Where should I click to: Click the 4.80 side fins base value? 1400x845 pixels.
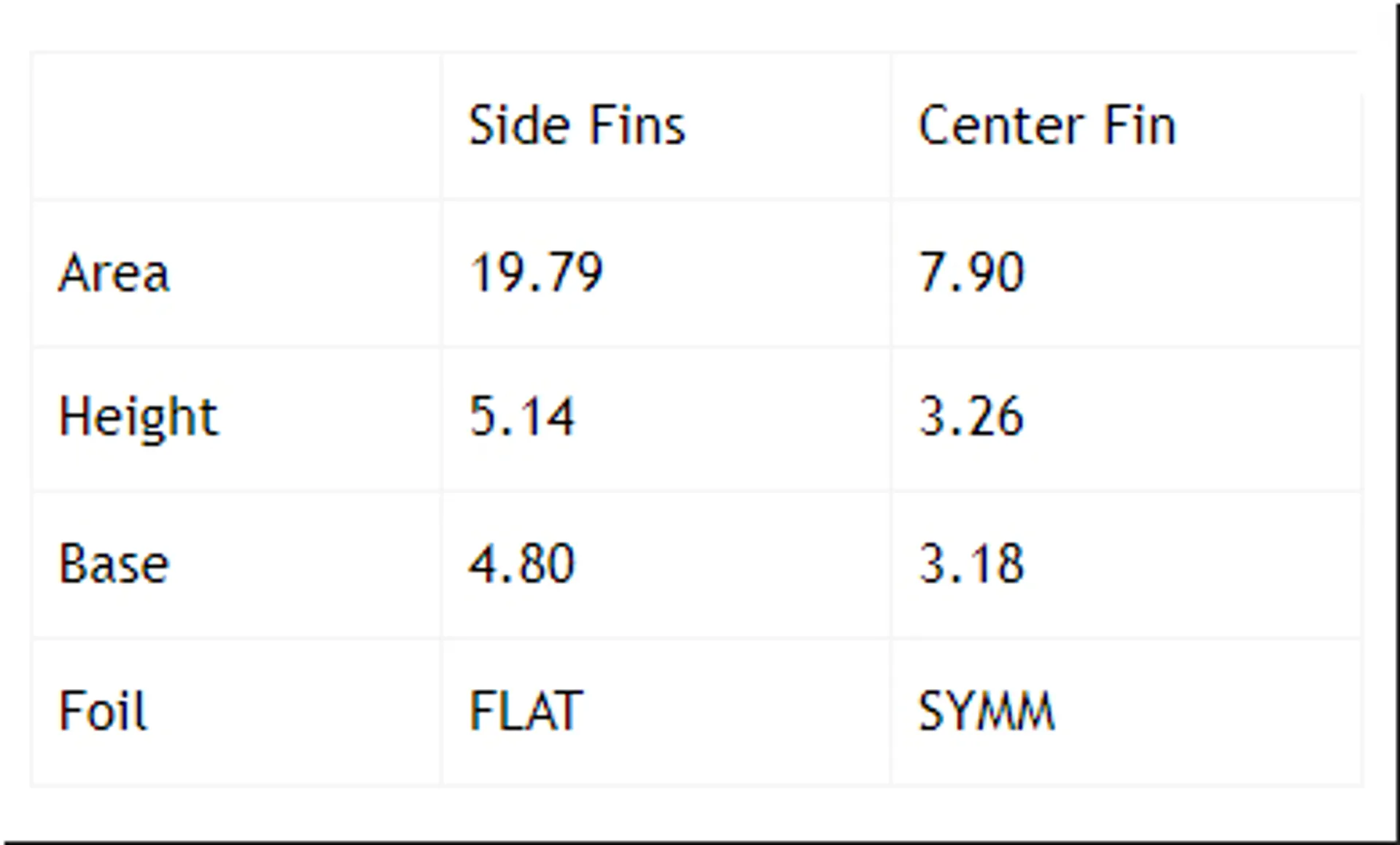click(521, 564)
